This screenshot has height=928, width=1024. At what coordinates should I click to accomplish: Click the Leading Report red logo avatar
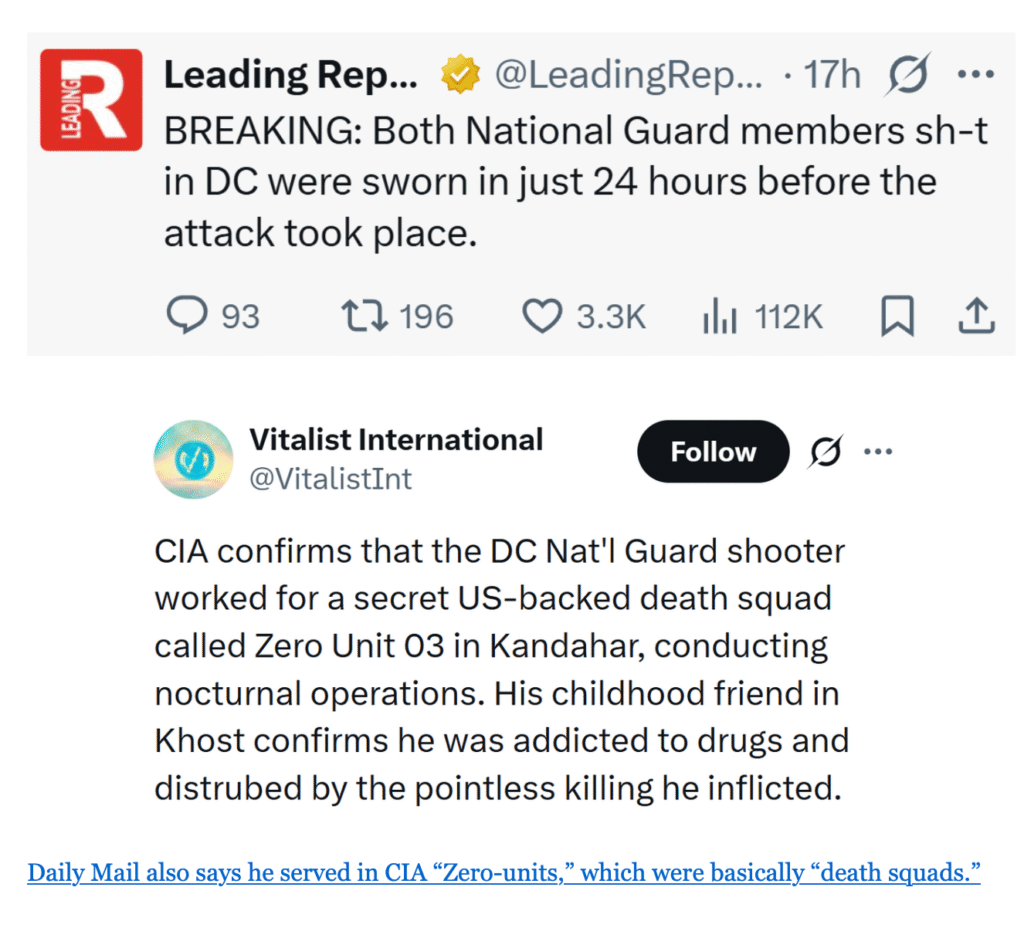91,100
